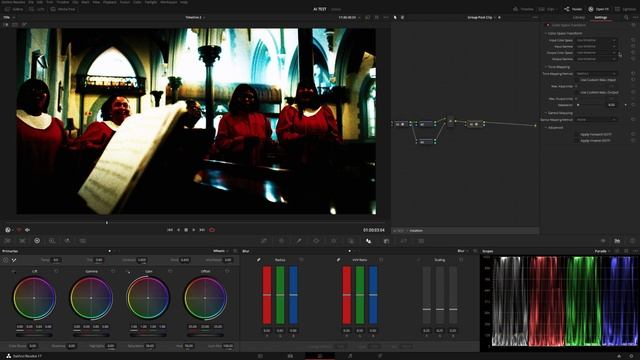Image resolution: width=640 pixels, height=360 pixels.
Task: Click the auto balance icon in Primaries
Action: [5, 260]
